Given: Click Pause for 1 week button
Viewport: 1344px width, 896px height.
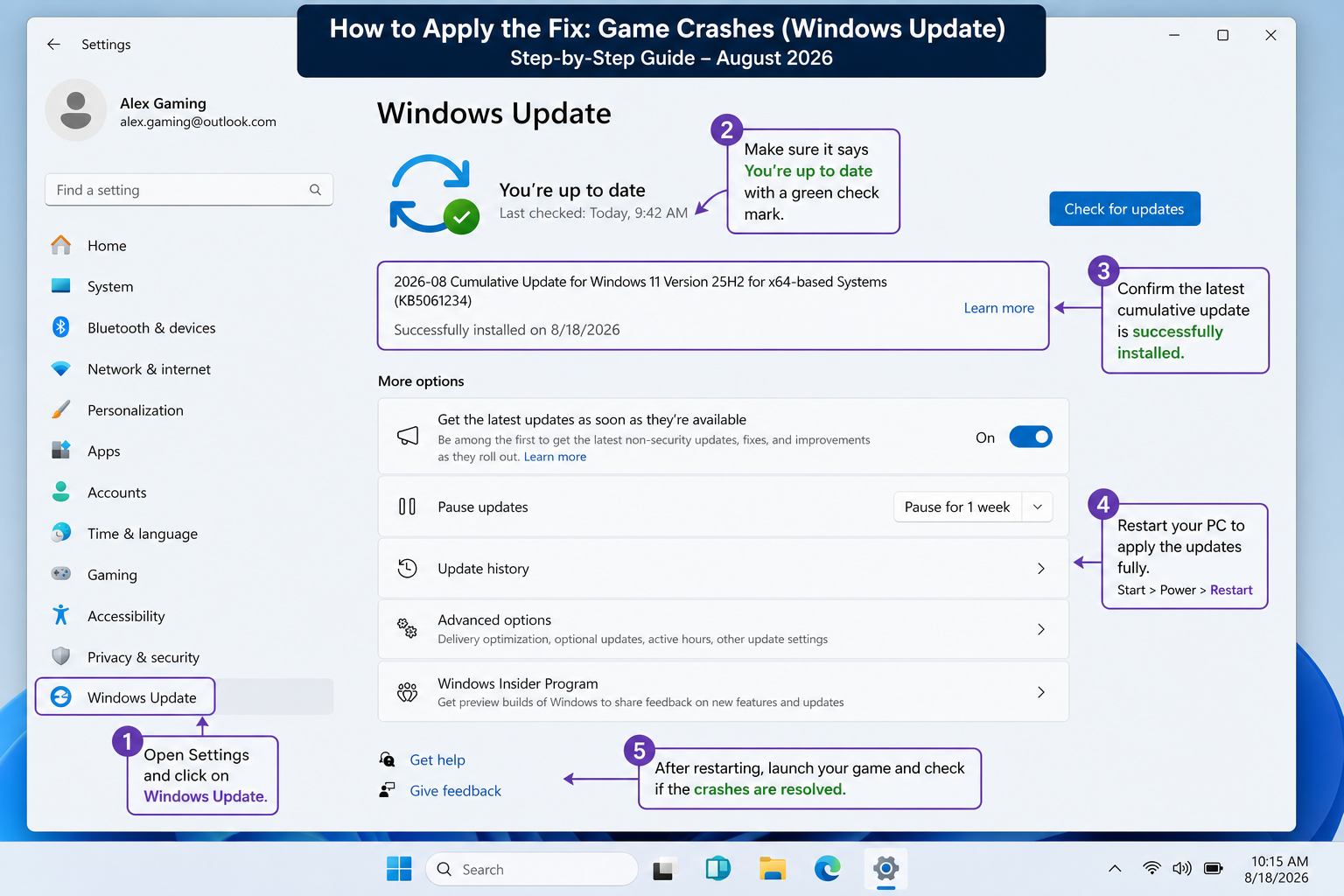Looking at the screenshot, I should (x=957, y=507).
